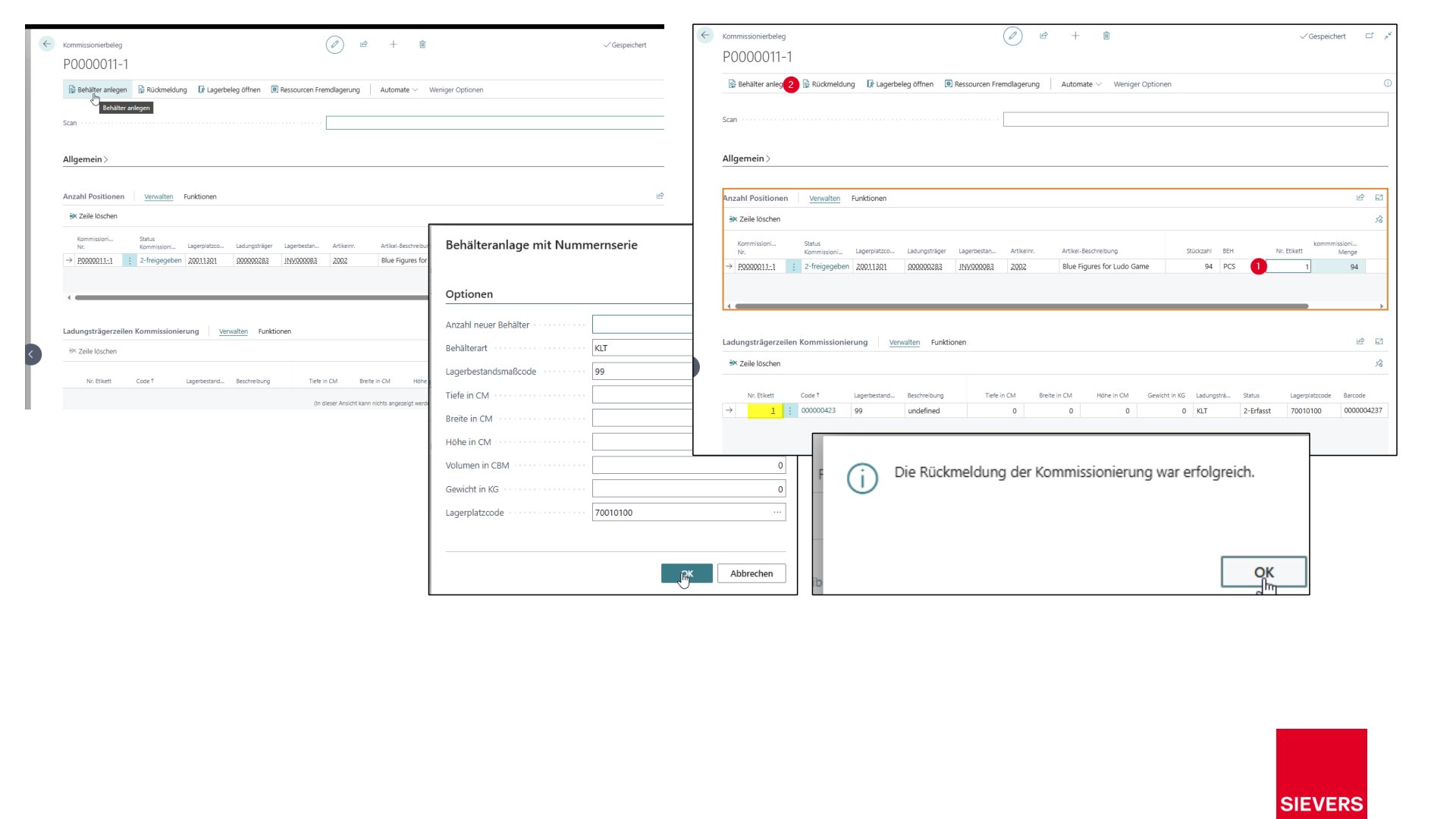Click the Scan input field in right window
The height and width of the screenshot is (819, 1456).
point(1195,119)
